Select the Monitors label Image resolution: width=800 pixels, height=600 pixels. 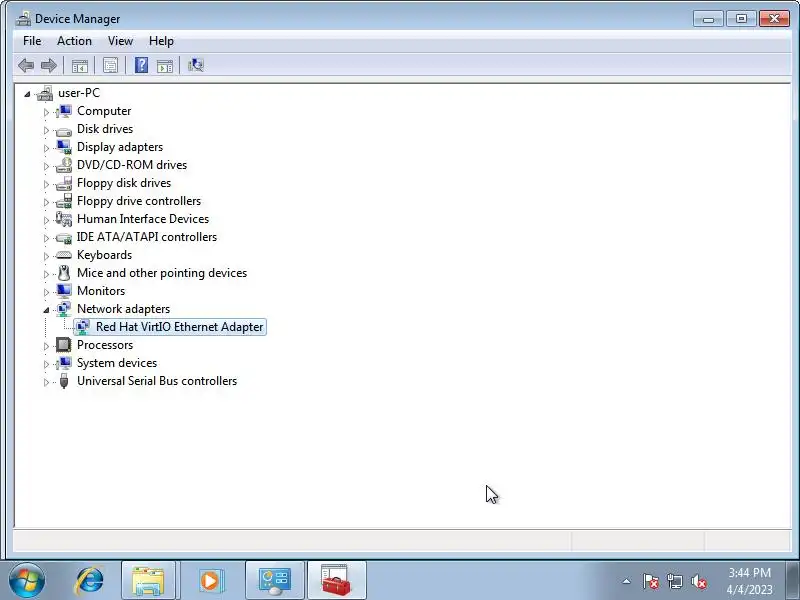click(101, 291)
